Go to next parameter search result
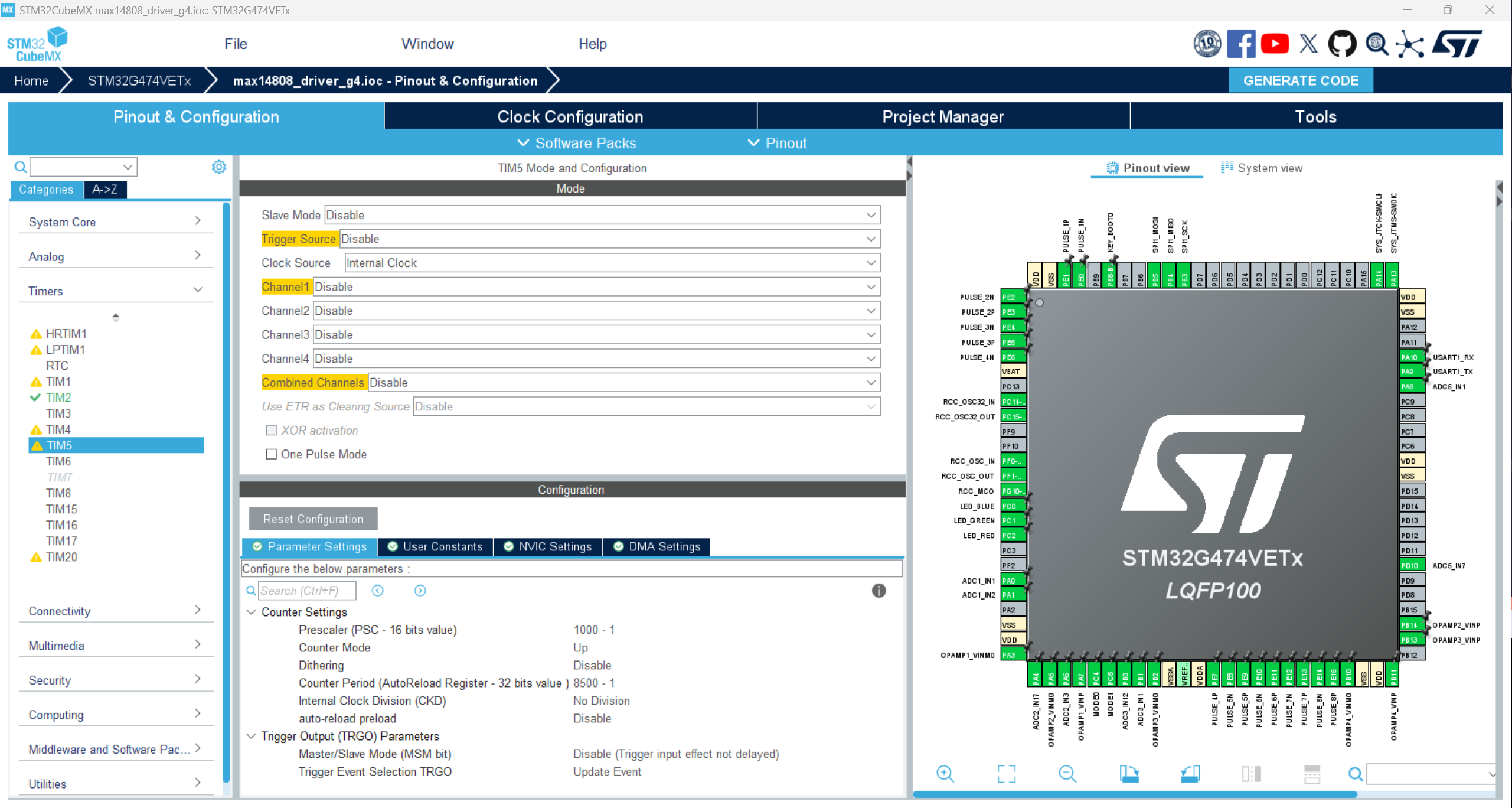Viewport: 1512px width, 808px height. coord(420,591)
